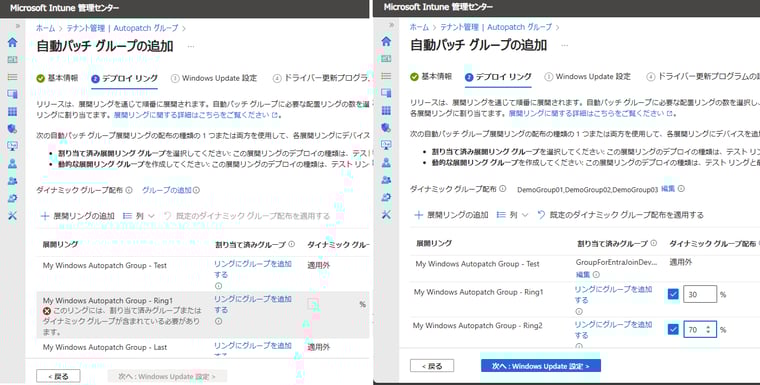
Task: Open Apps grid icon in left window
Action: [13, 112]
